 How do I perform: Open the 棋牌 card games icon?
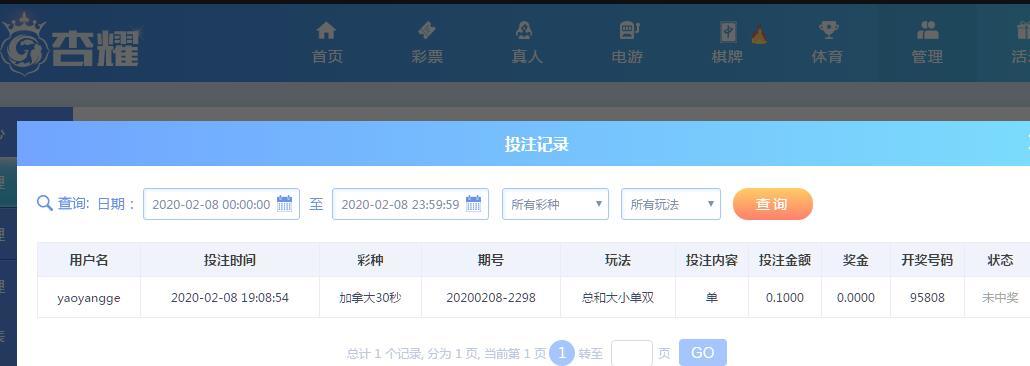[728, 32]
